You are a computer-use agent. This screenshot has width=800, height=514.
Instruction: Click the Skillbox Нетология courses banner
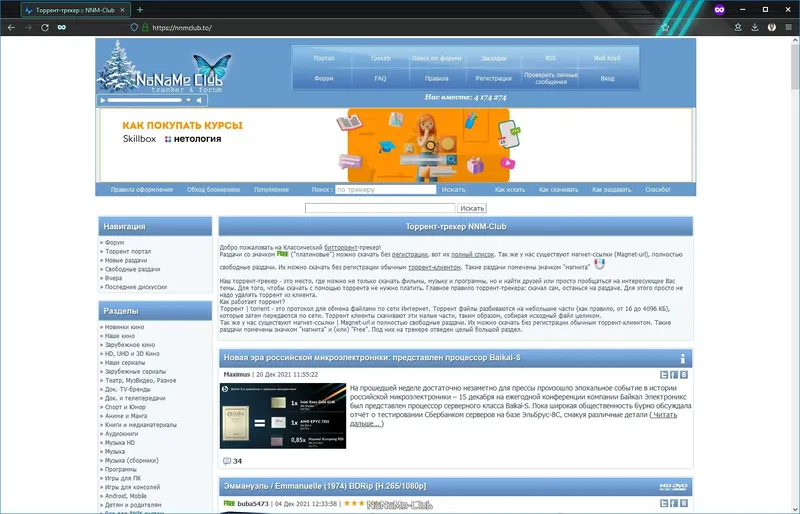coord(396,145)
